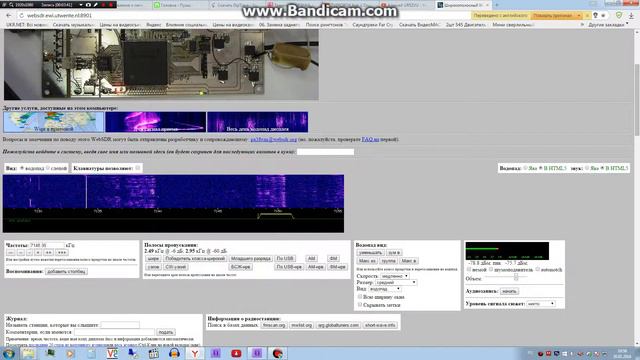This screenshot has width=640, height=360.
Task: Open the Yandex browser 'Y' taskbar icon
Action: [195, 353]
